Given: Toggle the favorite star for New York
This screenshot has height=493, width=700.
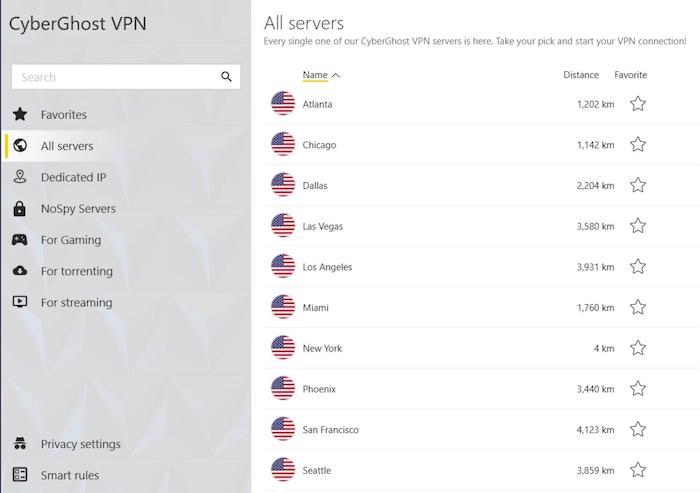Looking at the screenshot, I should click(x=638, y=348).
